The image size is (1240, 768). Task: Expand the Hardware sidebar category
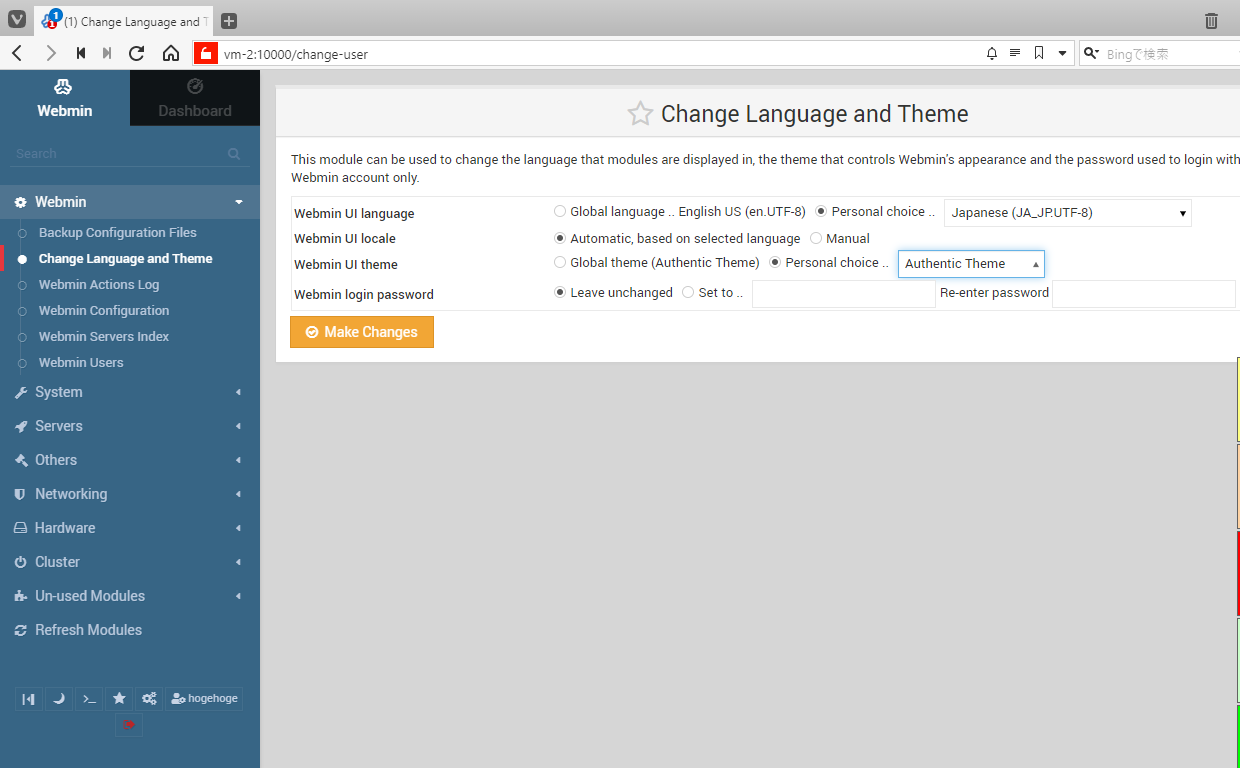point(130,528)
